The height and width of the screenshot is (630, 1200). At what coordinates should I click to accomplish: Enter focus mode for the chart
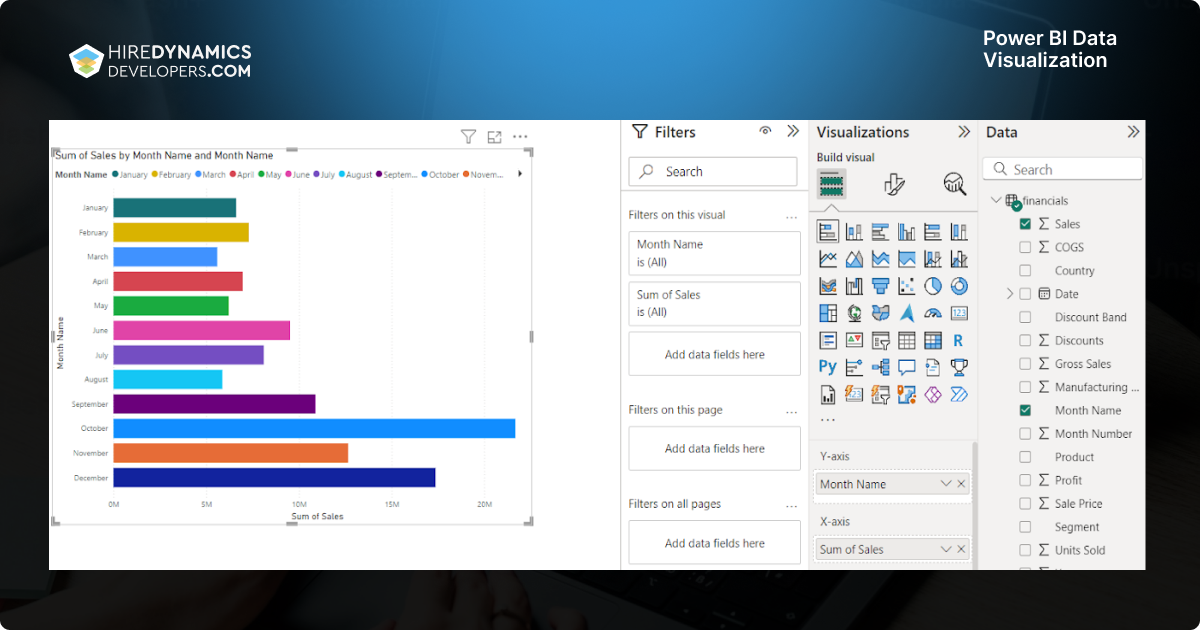click(494, 137)
